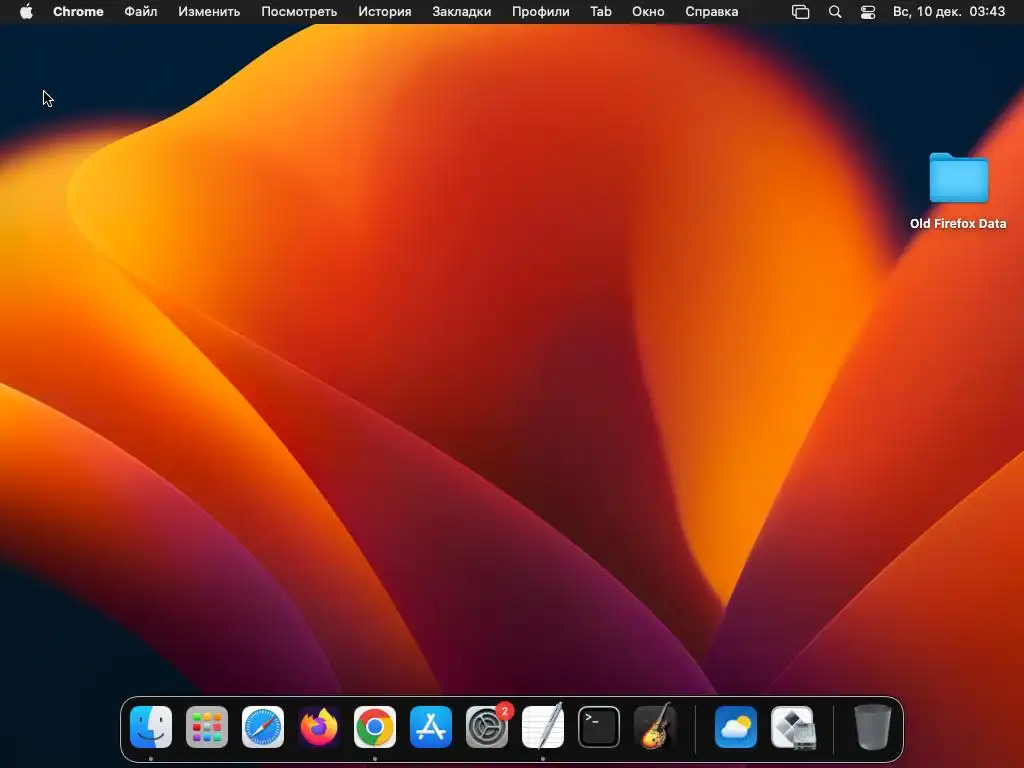This screenshot has width=1024, height=768.
Task: Launch Firefox from the Dock
Action: click(x=319, y=727)
